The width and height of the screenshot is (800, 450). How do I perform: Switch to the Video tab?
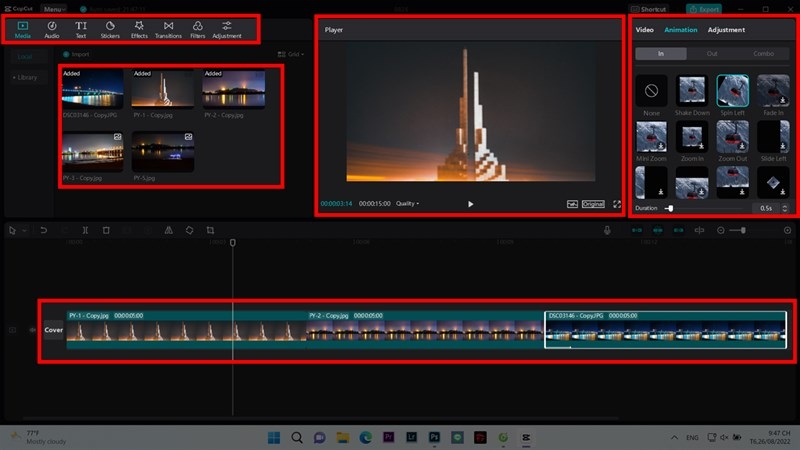tap(645, 30)
